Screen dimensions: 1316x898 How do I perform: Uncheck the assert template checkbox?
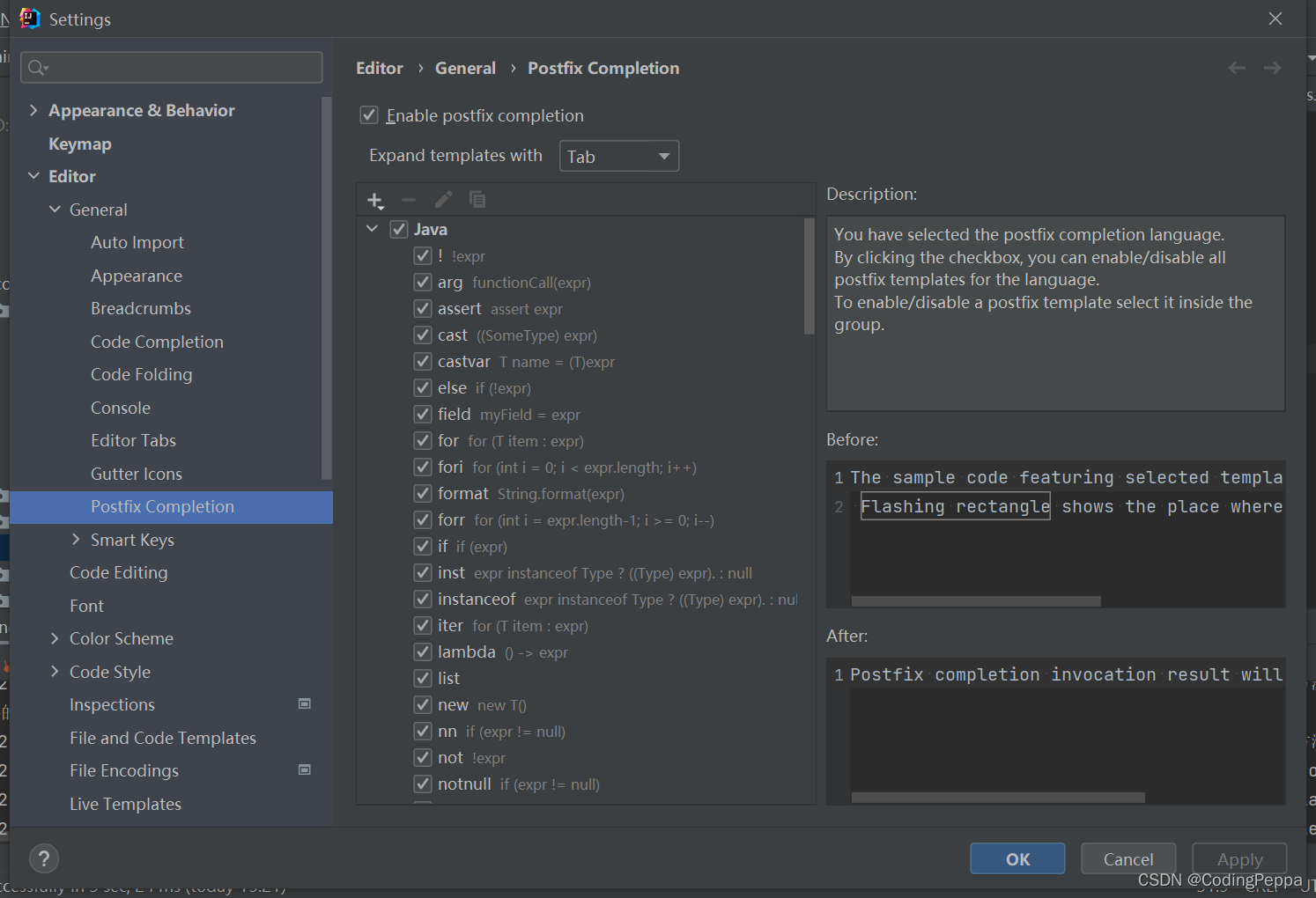click(423, 309)
